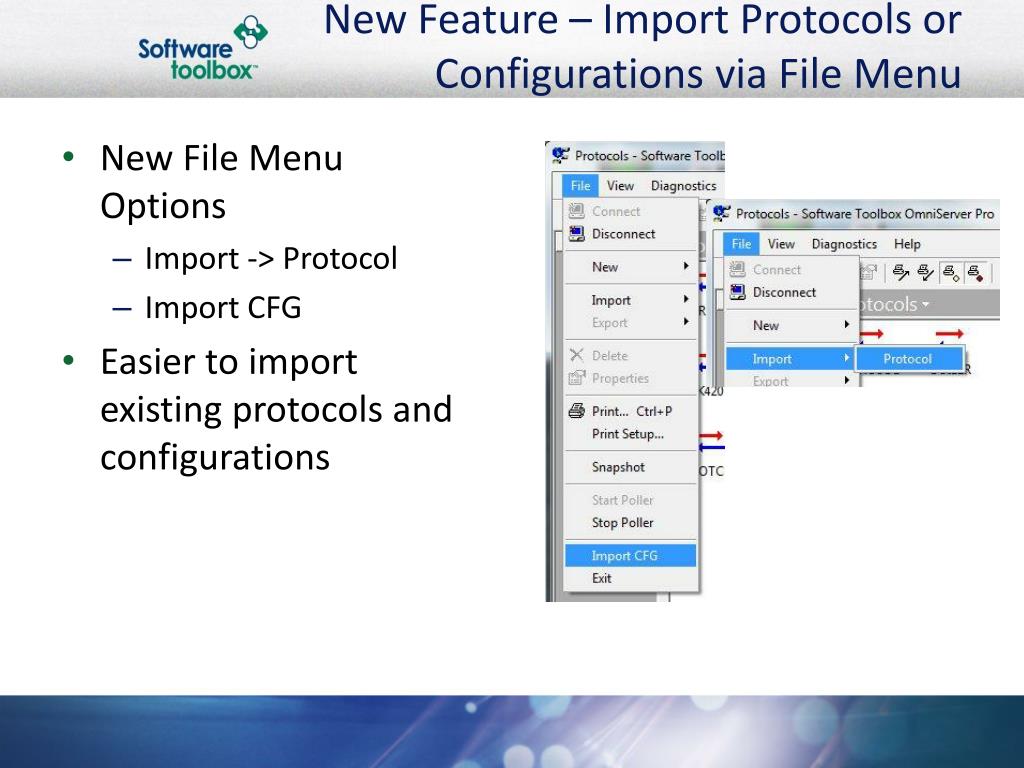Viewport: 1024px width, 768px height.
Task: Expand Export submenu arrow in OmniServer Pro menu
Action: [846, 380]
